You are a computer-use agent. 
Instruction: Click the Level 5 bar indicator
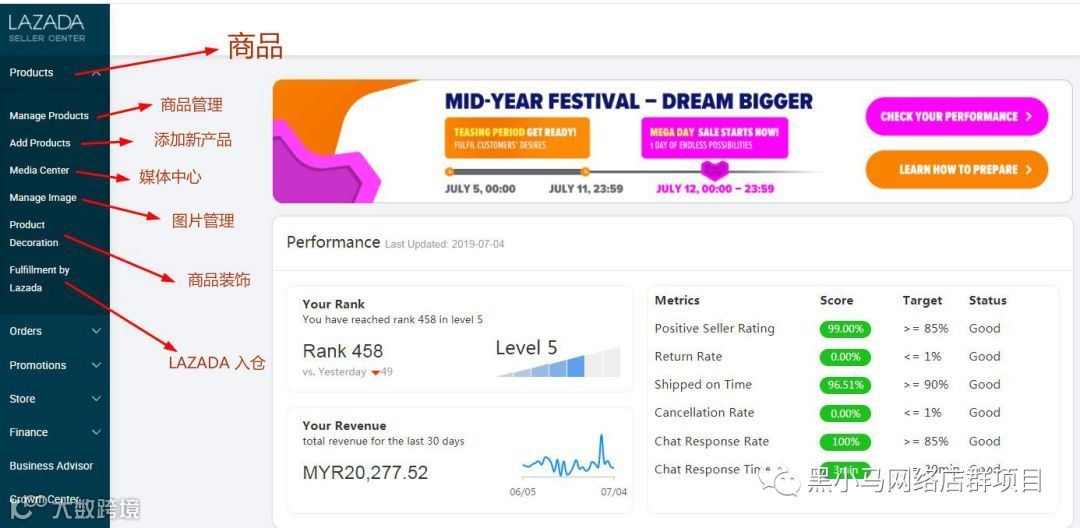pyautogui.click(x=559, y=362)
